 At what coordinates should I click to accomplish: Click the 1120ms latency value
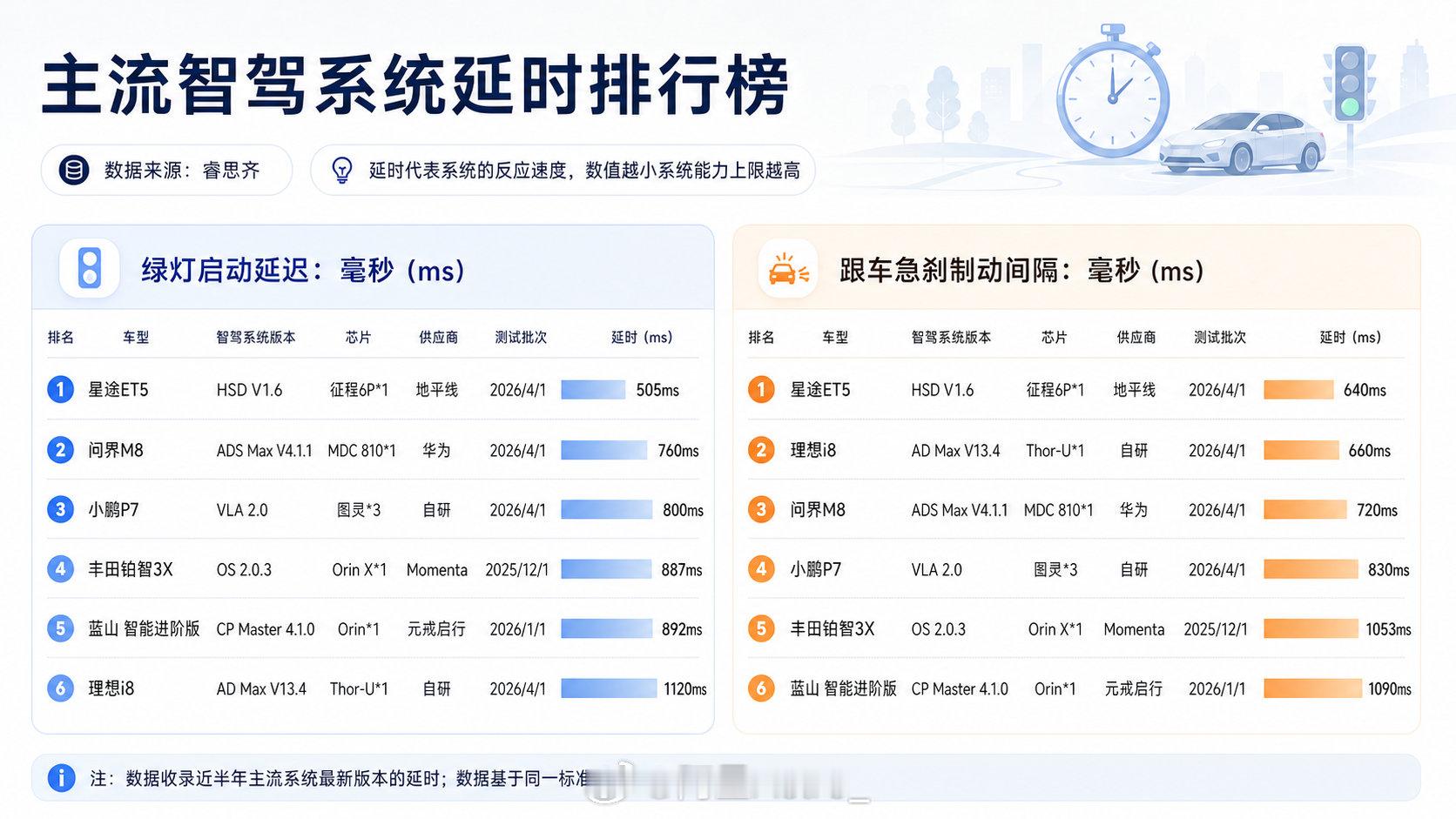[x=685, y=689]
